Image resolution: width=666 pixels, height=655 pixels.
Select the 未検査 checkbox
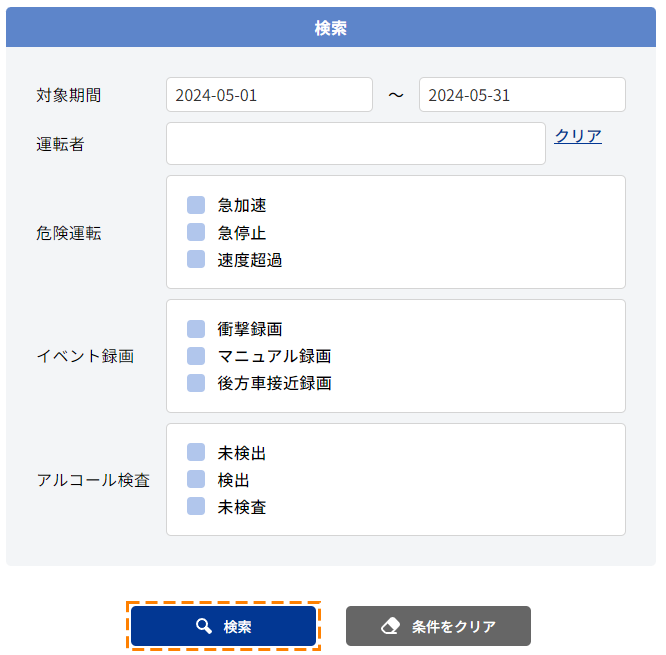coord(196,506)
